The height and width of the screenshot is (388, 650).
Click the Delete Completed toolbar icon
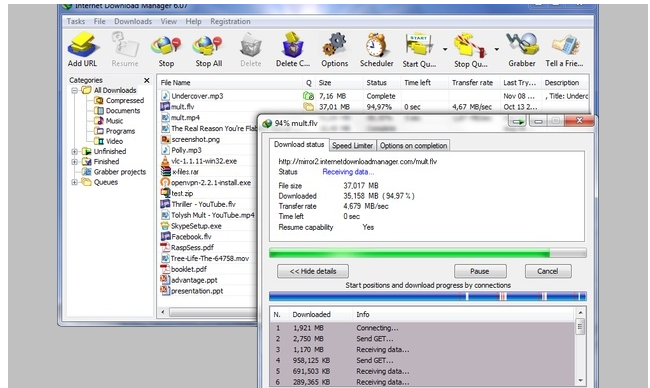(x=293, y=45)
